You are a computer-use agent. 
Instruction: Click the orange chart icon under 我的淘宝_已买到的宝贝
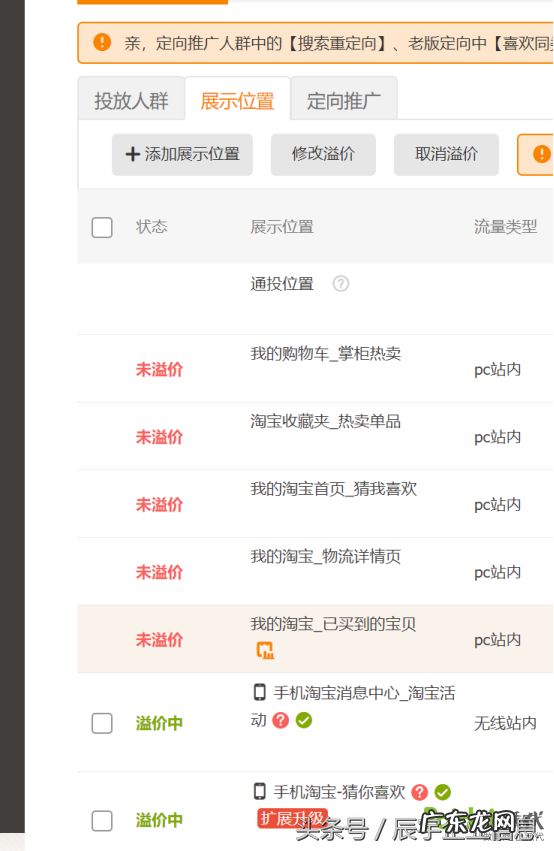coord(265,650)
